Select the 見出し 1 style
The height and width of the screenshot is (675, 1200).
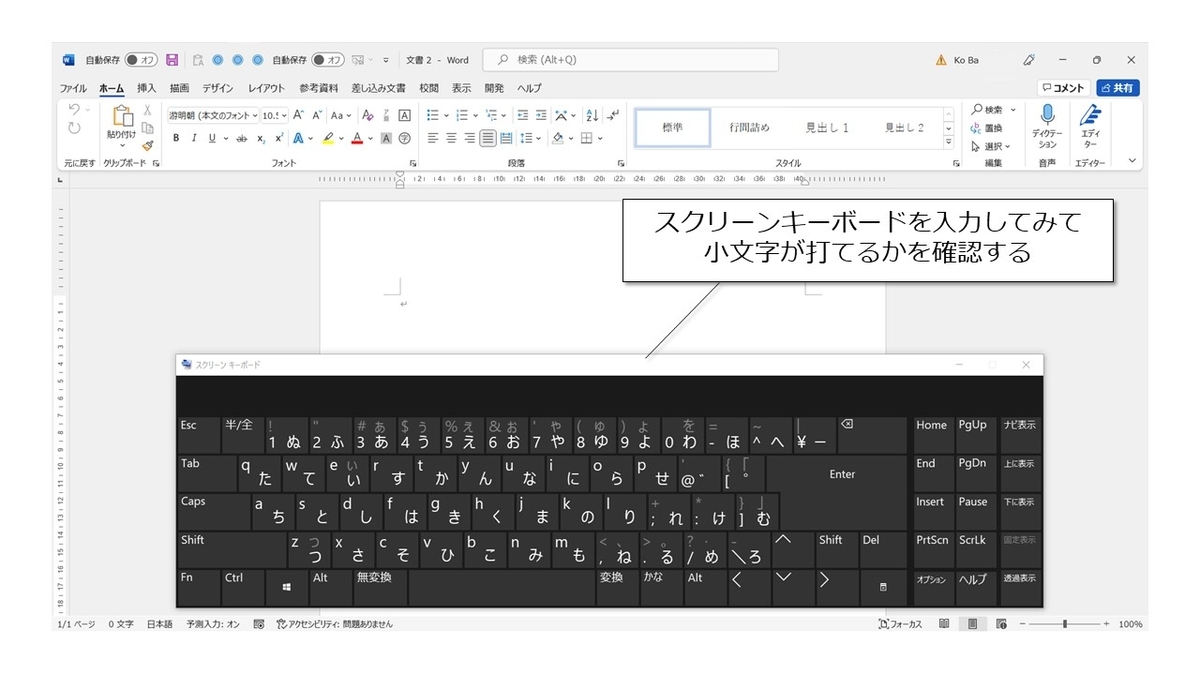tap(827, 128)
